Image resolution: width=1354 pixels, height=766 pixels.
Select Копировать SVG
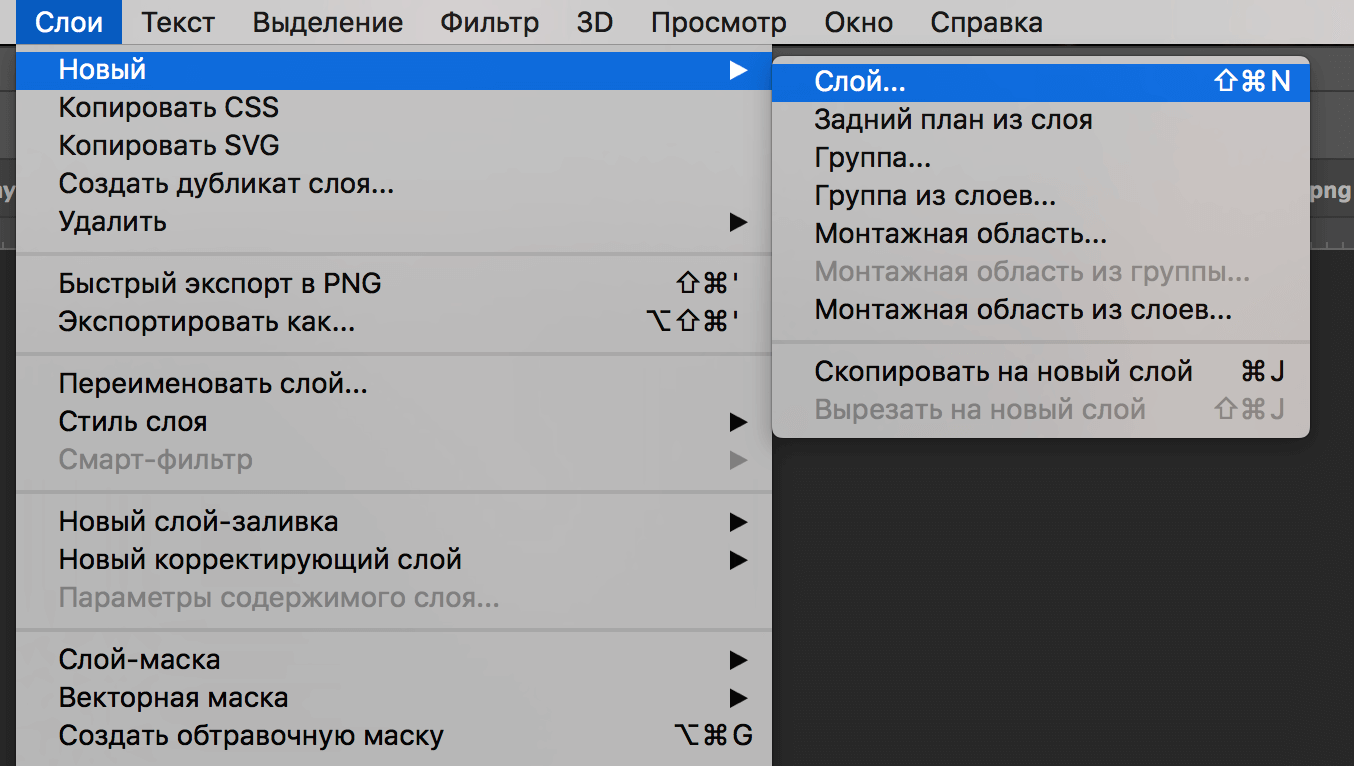tap(166, 145)
